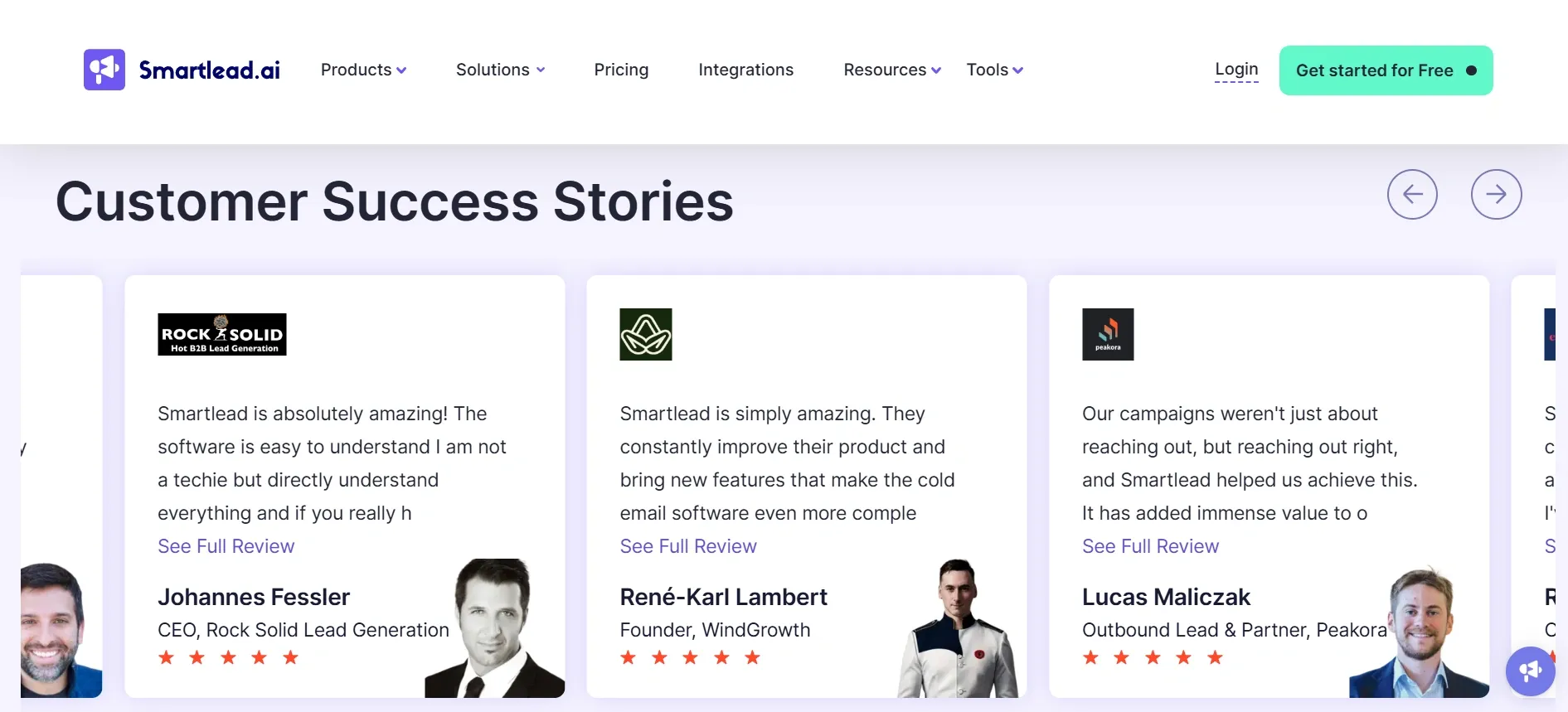Click the Login link
Viewport: 1568px width, 712px height.
pos(1236,70)
